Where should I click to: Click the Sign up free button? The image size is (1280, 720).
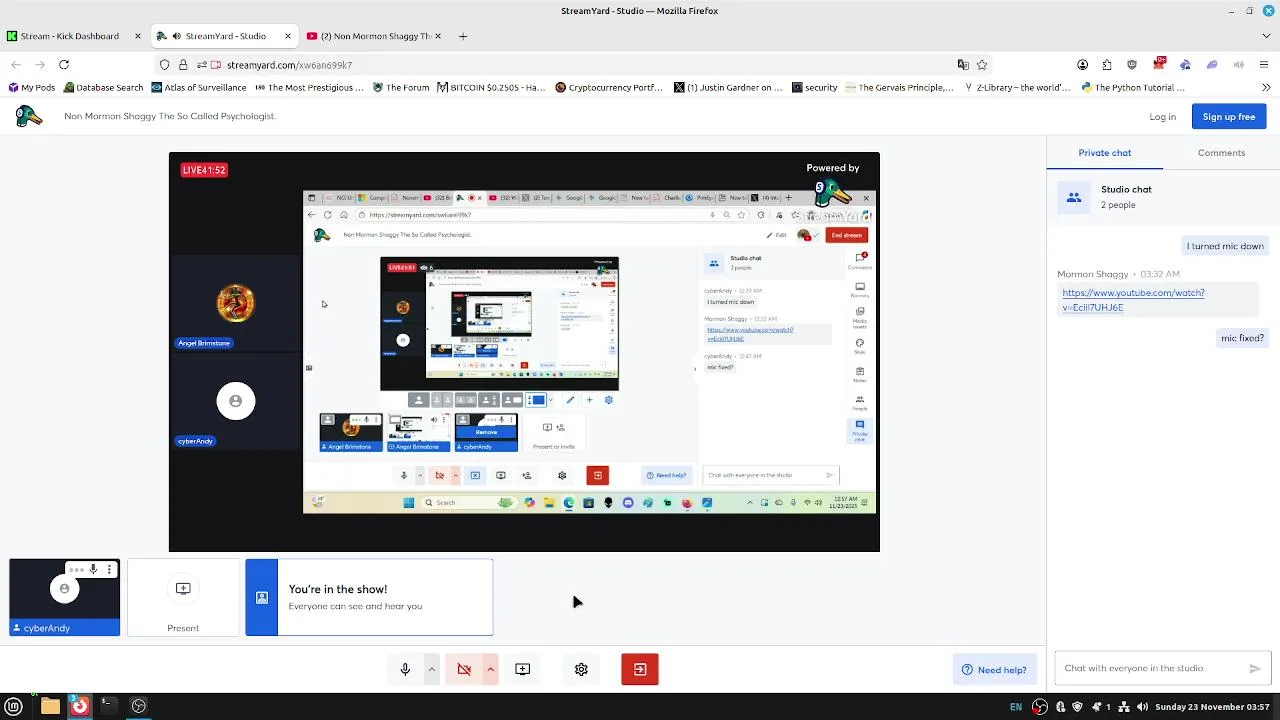point(1229,117)
